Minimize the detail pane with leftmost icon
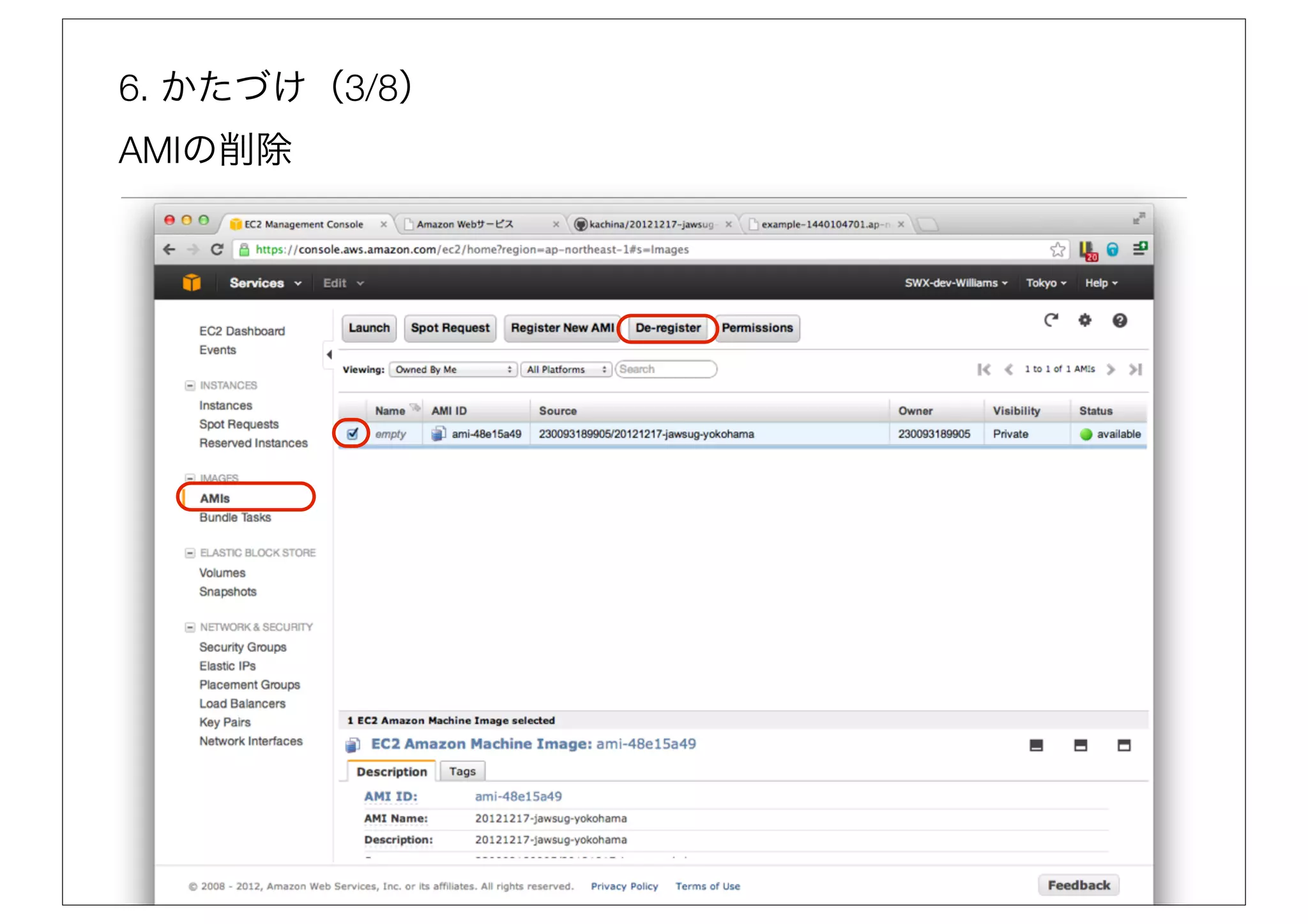The image size is (1308, 924). coord(1036,745)
